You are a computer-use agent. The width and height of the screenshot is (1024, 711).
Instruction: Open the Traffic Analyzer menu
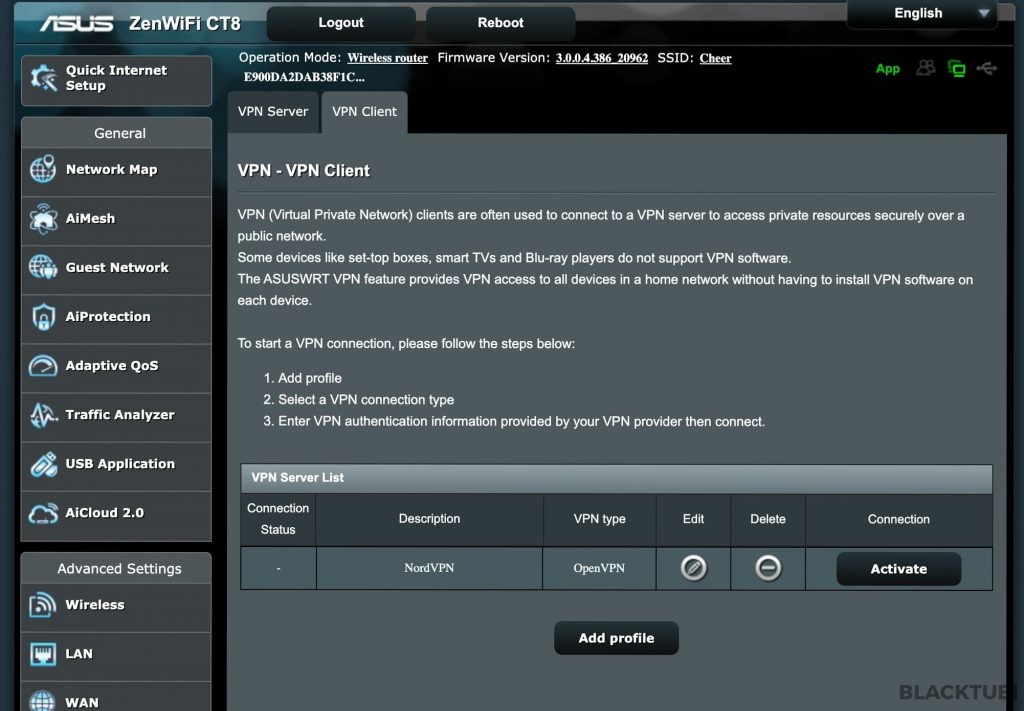click(x=116, y=415)
